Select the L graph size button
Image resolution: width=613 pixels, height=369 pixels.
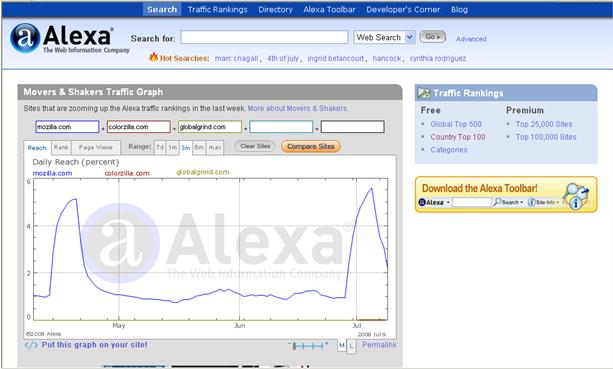pos(351,346)
